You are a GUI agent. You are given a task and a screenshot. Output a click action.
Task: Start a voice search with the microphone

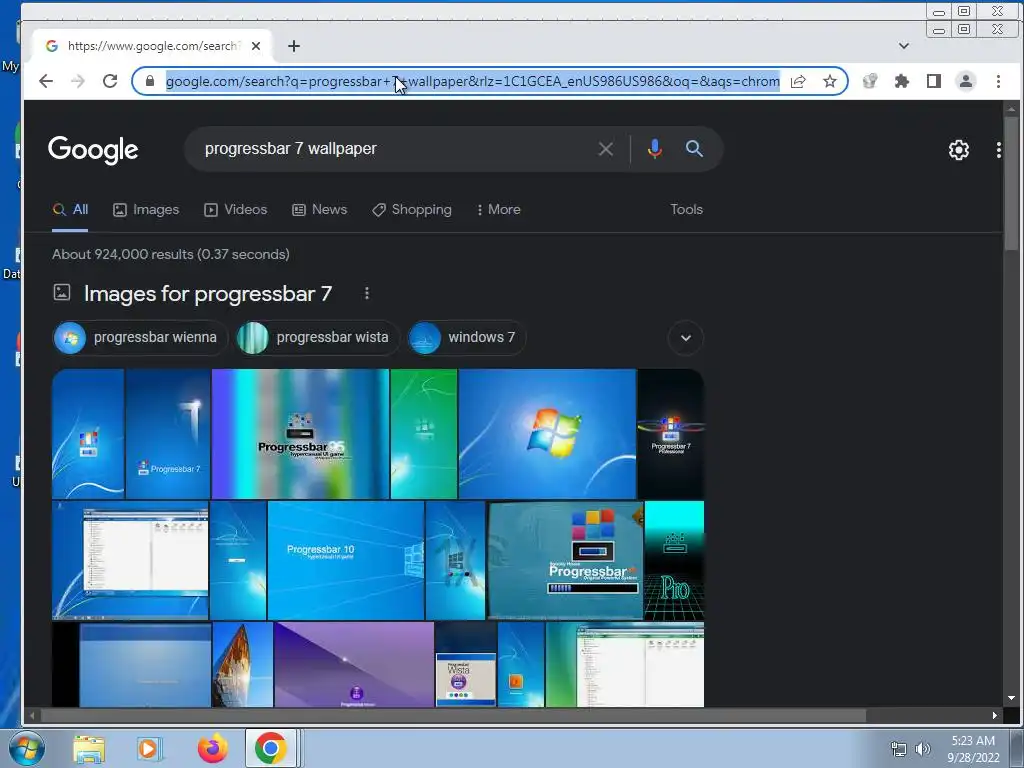[654, 149]
